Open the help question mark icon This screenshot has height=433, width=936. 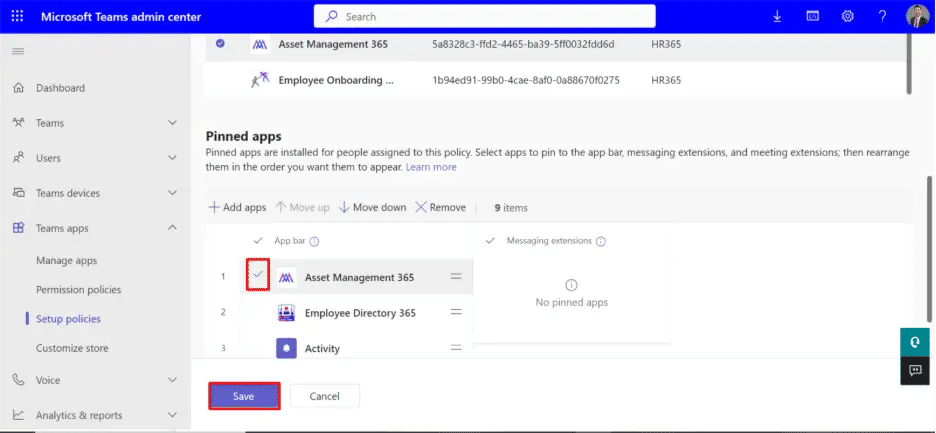[882, 16]
